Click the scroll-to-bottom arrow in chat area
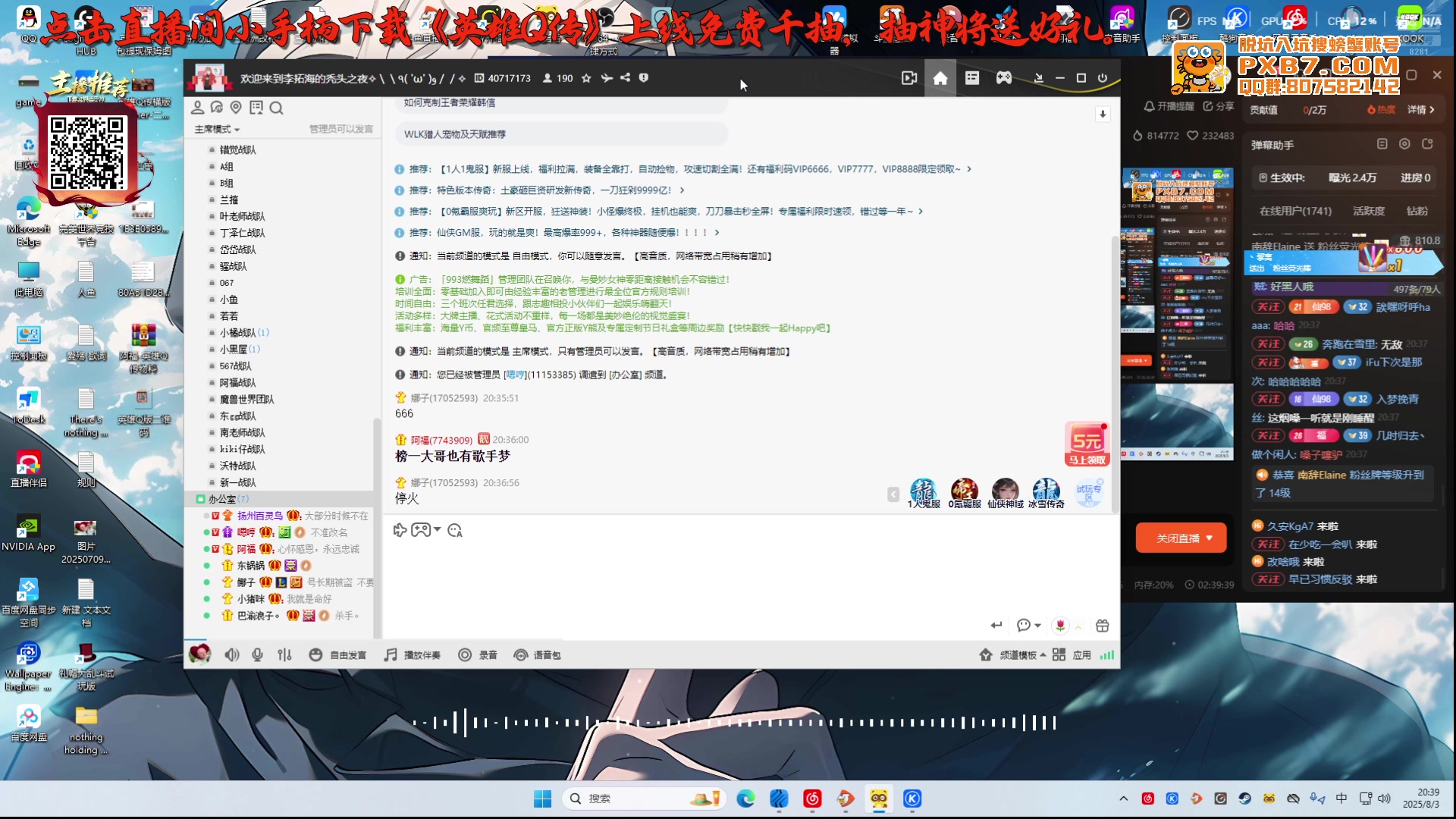Viewport: 1456px width, 819px height. pos(1103,115)
